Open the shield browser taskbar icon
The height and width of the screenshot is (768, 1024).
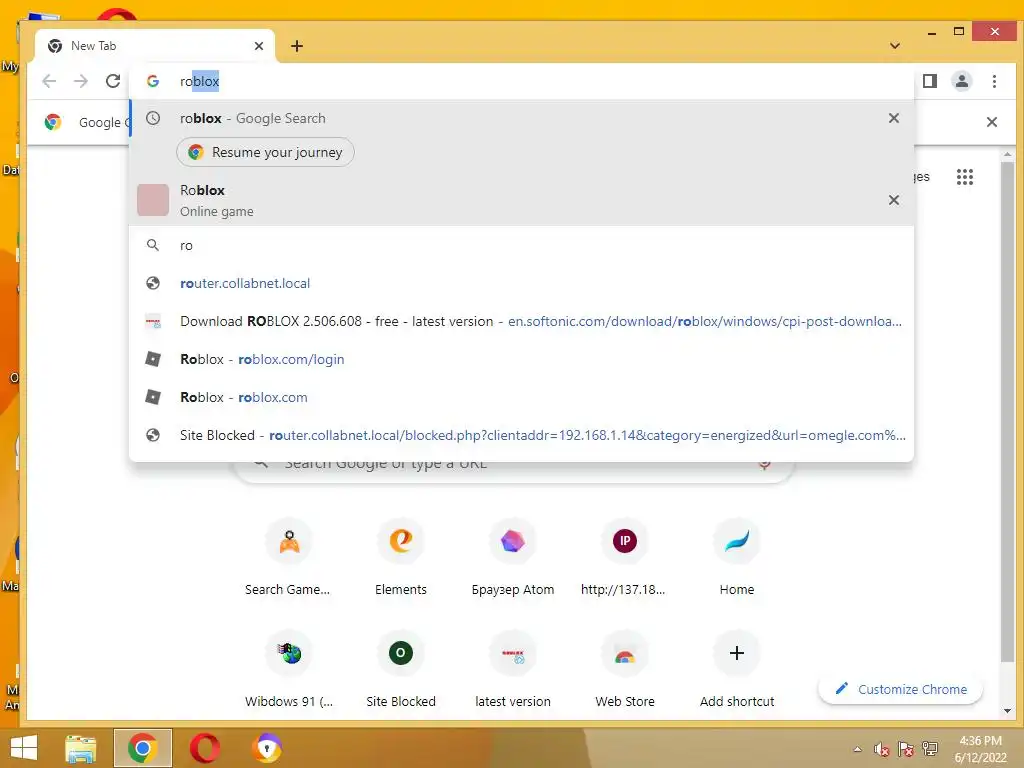coord(267,748)
